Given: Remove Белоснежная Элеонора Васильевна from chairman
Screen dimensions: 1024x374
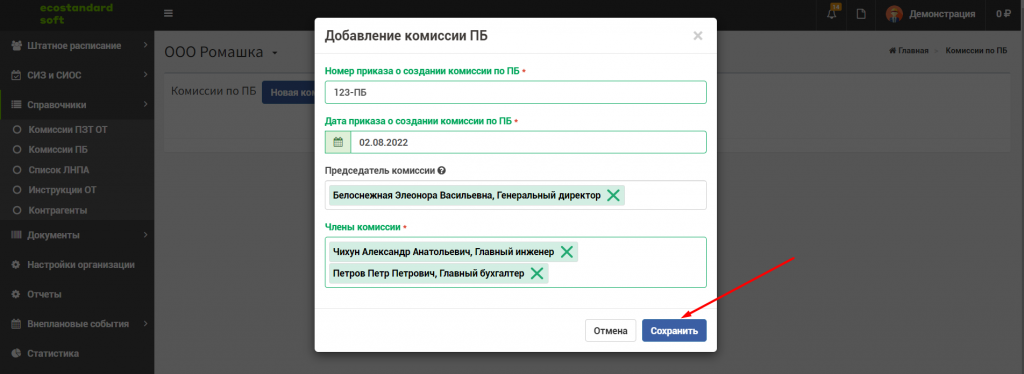Looking at the screenshot, I should pos(613,195).
